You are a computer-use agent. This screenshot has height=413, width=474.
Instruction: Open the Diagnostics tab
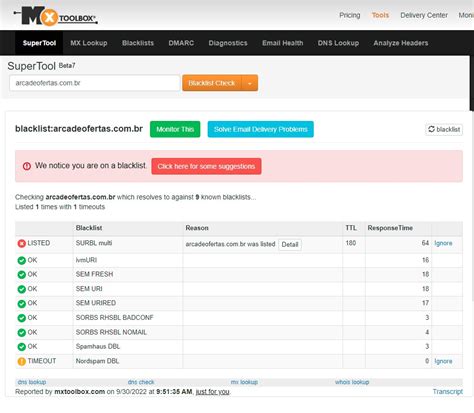228,43
